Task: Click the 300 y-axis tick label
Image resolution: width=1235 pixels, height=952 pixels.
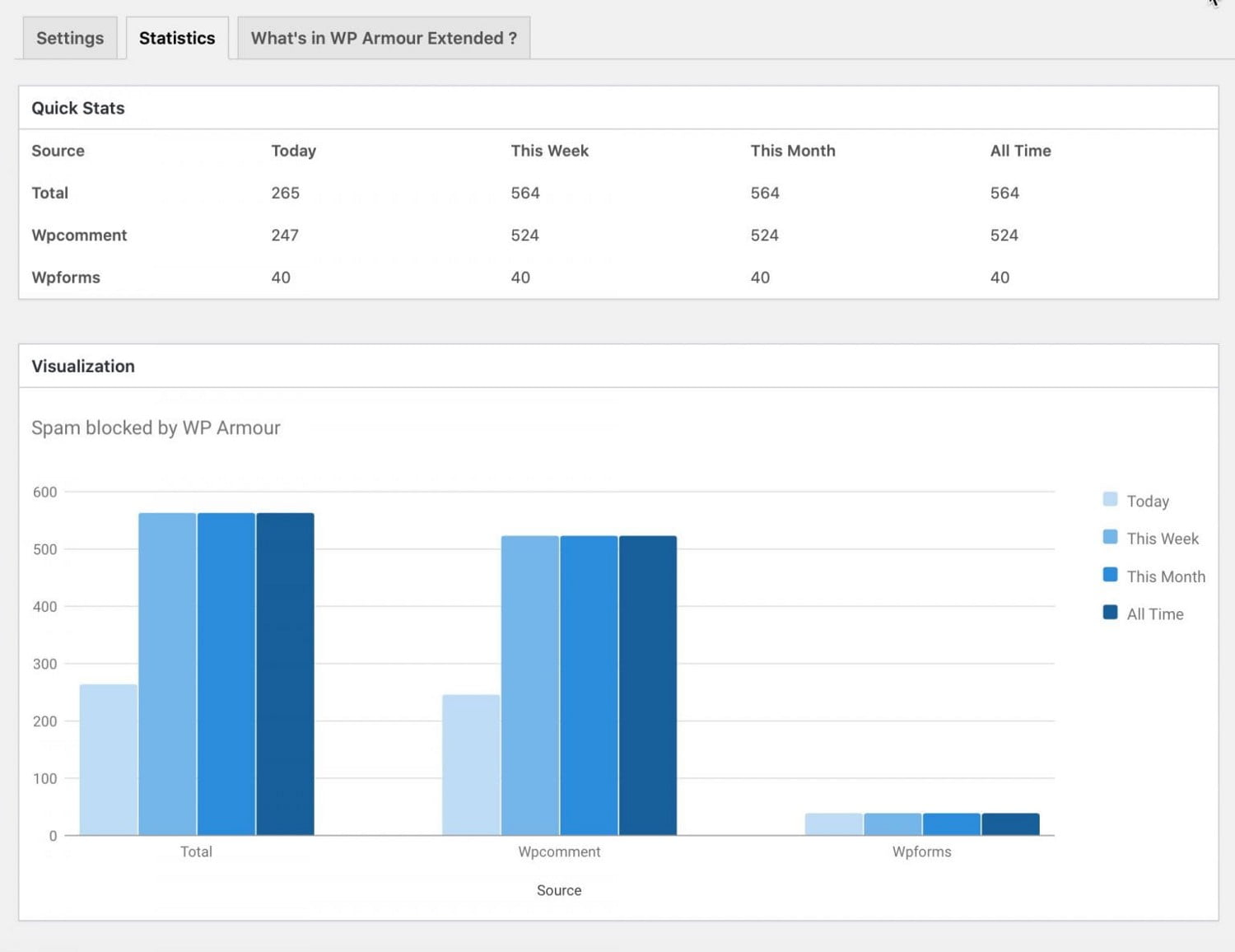Action: tap(44, 664)
